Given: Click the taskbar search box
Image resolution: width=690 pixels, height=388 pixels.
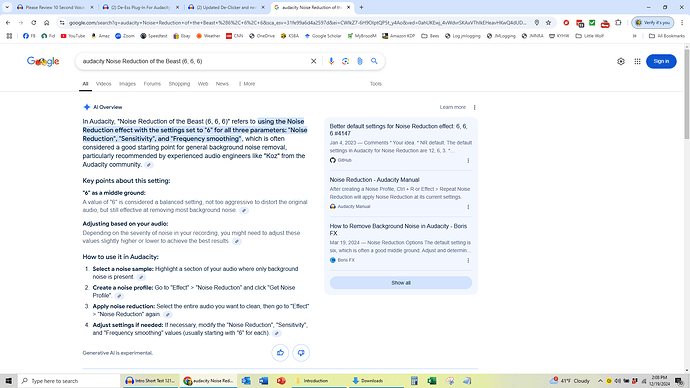Looking at the screenshot, I should click(69, 381).
